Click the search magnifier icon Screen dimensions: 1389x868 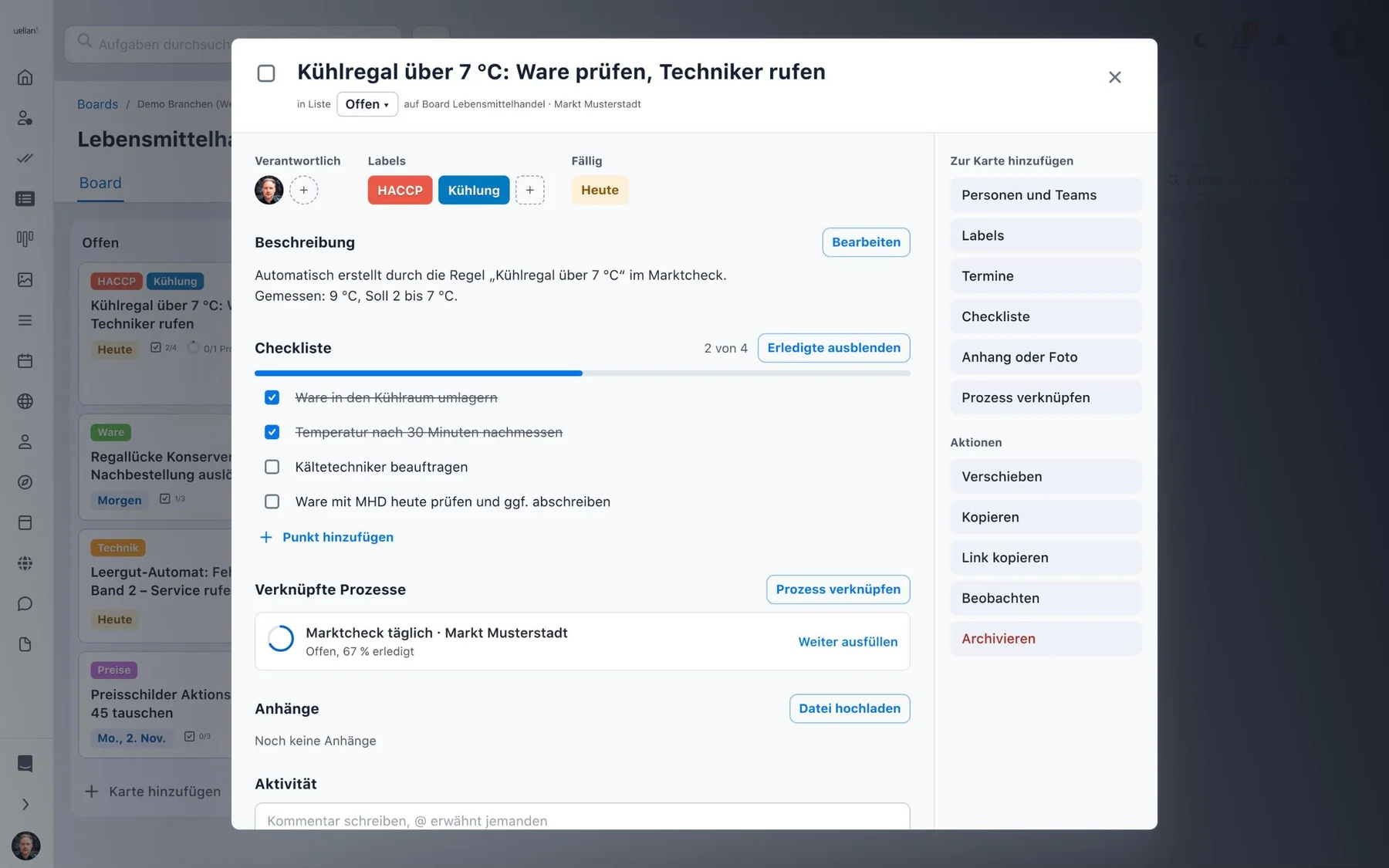pyautogui.click(x=85, y=41)
